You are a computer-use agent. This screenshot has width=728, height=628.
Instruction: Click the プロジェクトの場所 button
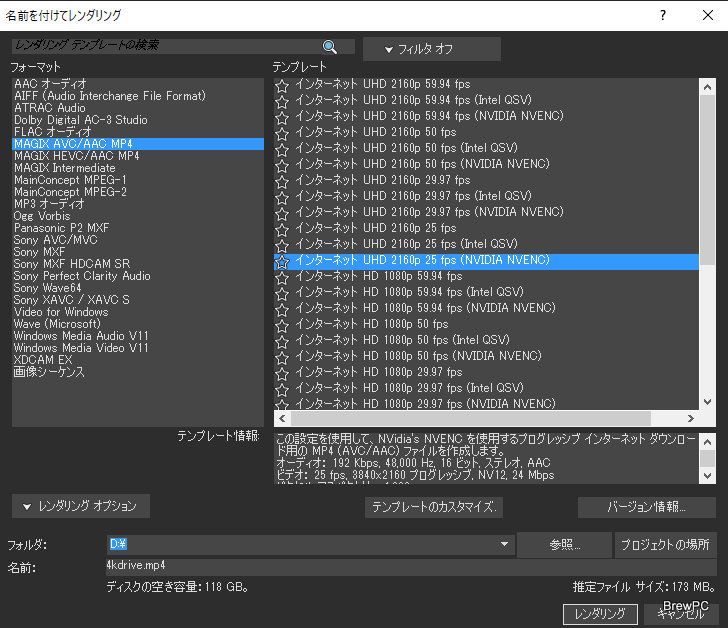(x=665, y=544)
